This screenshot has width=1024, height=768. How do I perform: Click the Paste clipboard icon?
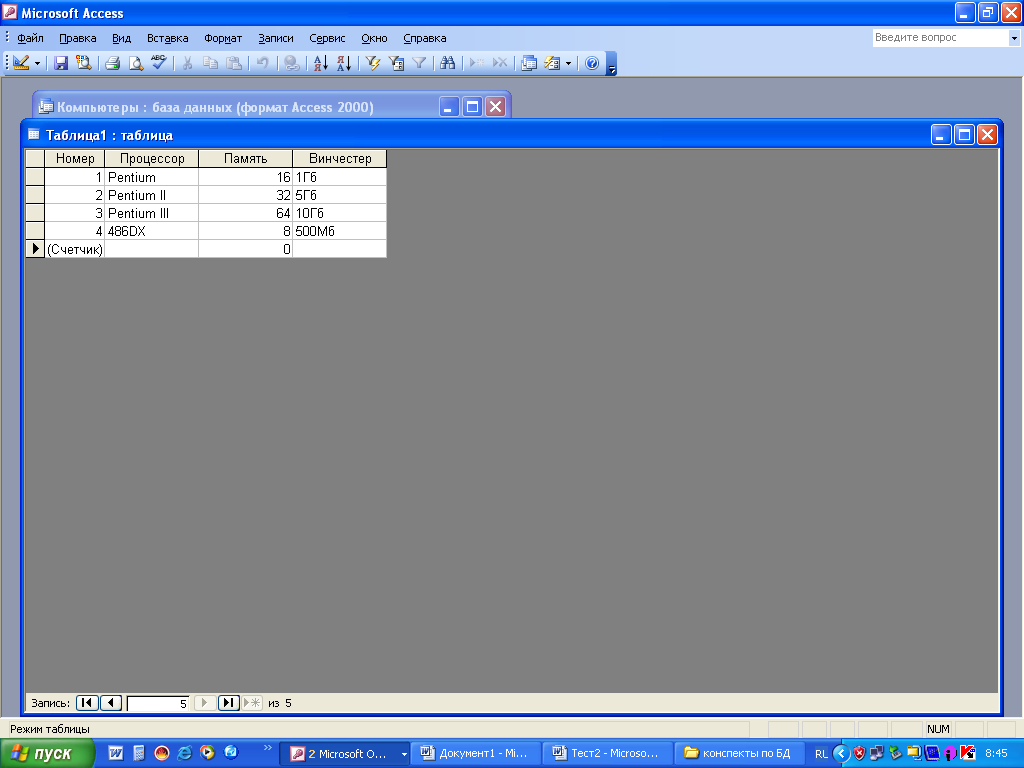click(234, 63)
